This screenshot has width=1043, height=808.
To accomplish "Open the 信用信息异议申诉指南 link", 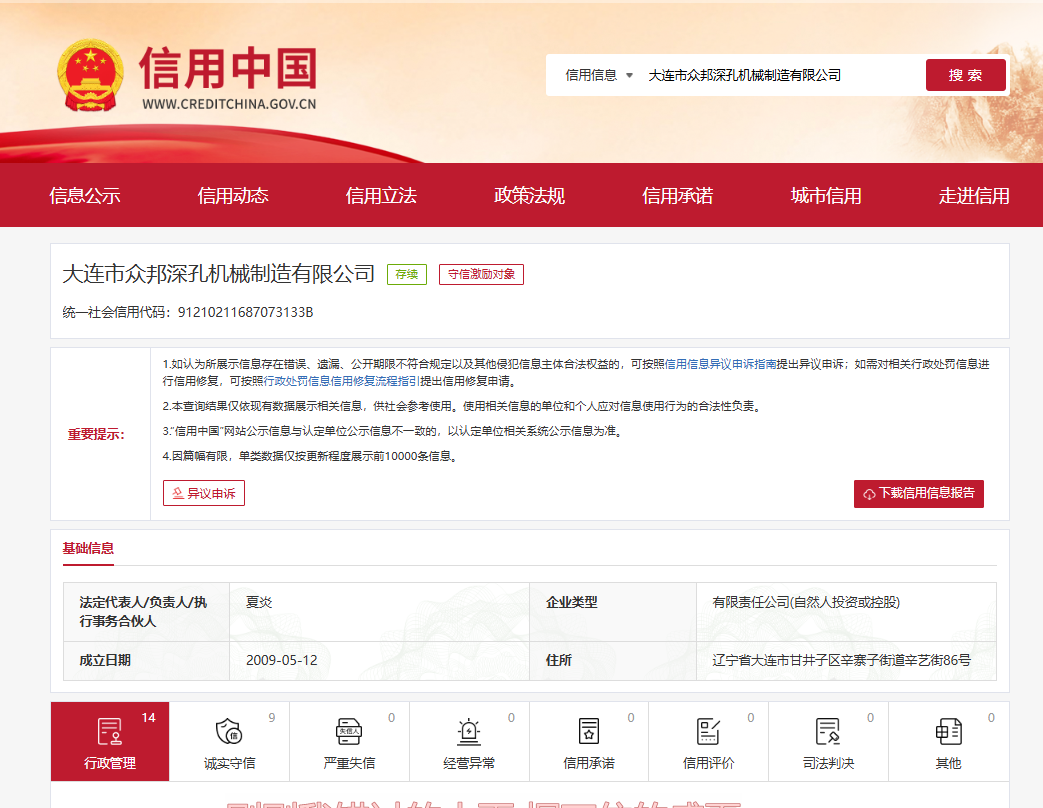I will [x=720, y=364].
